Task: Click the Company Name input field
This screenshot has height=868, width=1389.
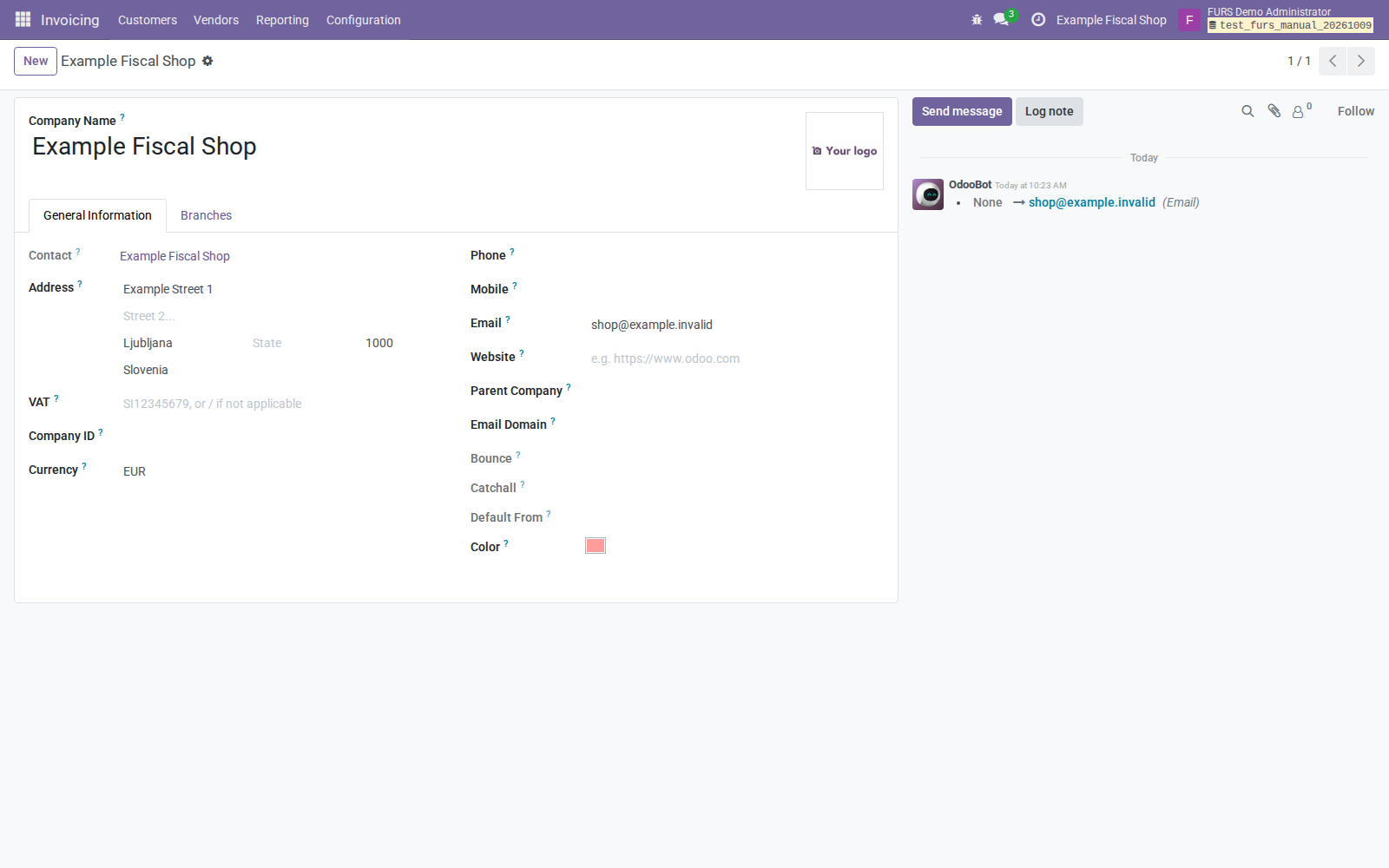Action: point(411,147)
